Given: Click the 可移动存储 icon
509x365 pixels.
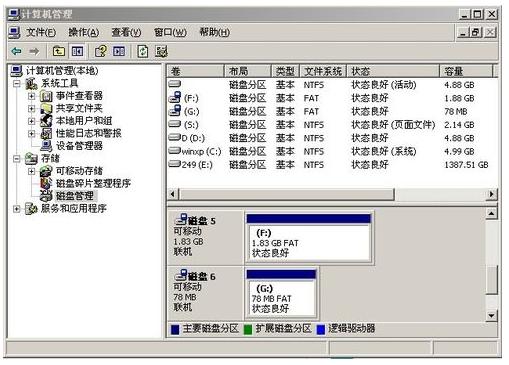Looking at the screenshot, I should pyautogui.click(x=46, y=171).
